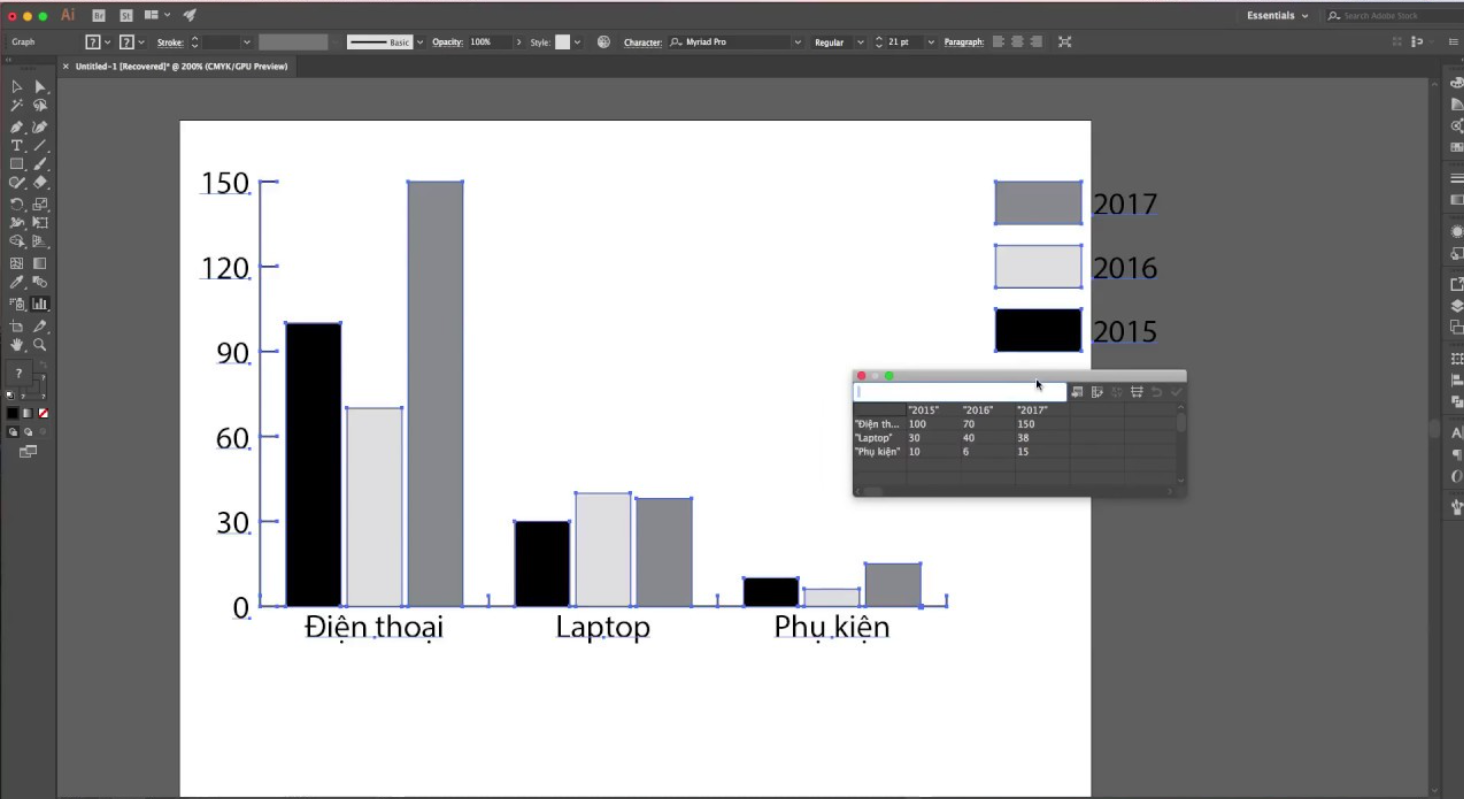Image resolution: width=1464 pixels, height=799 pixels.
Task: Click the Import Data icon in graph data window
Action: pos(1076,392)
